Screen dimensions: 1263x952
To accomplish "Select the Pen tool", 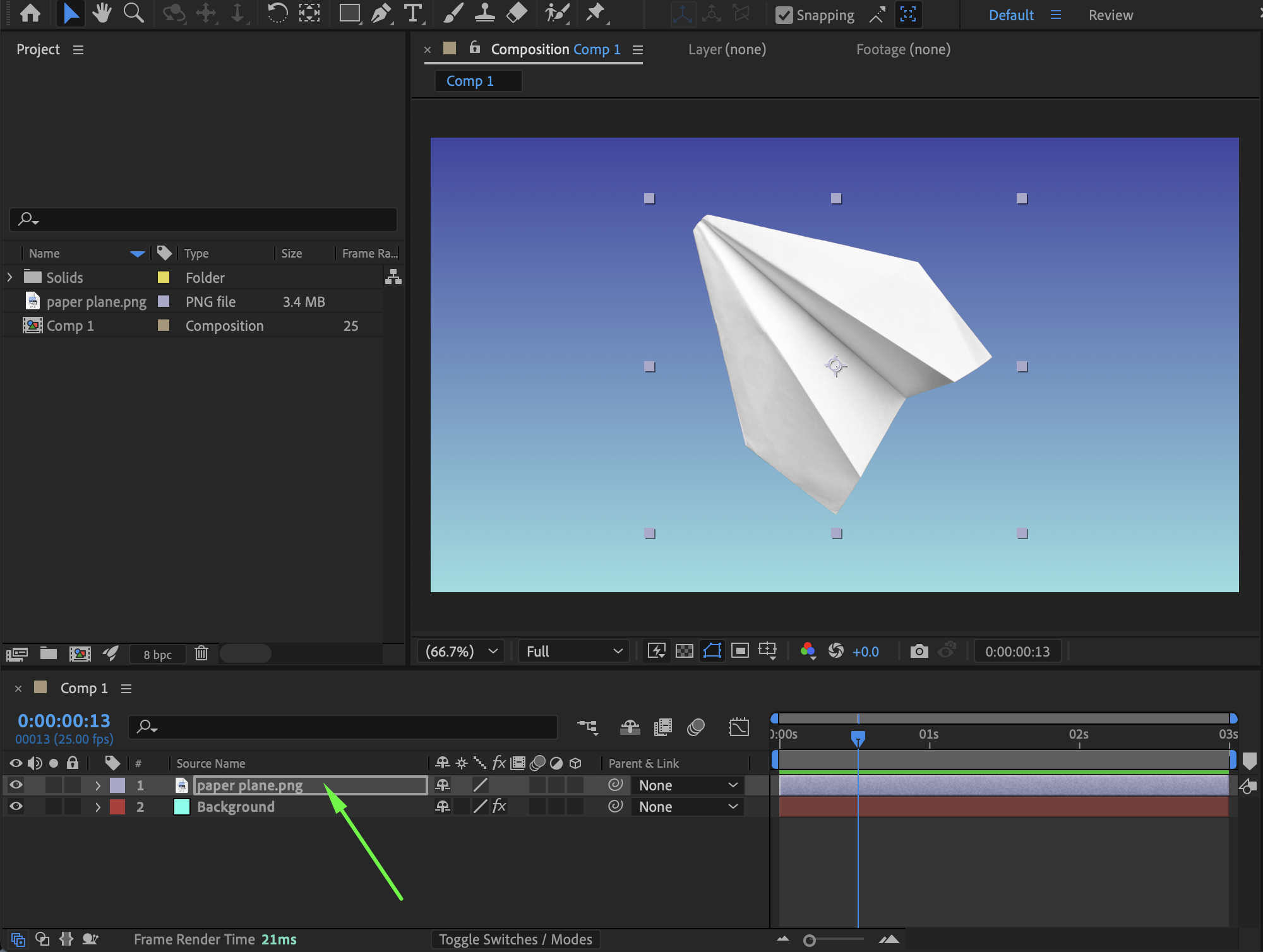I will click(x=381, y=13).
